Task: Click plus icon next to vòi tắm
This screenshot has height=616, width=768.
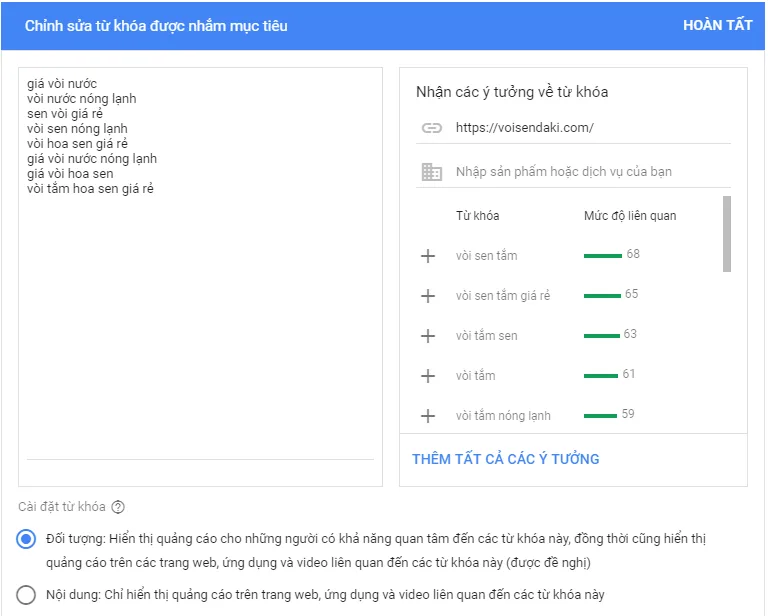Action: pos(428,376)
